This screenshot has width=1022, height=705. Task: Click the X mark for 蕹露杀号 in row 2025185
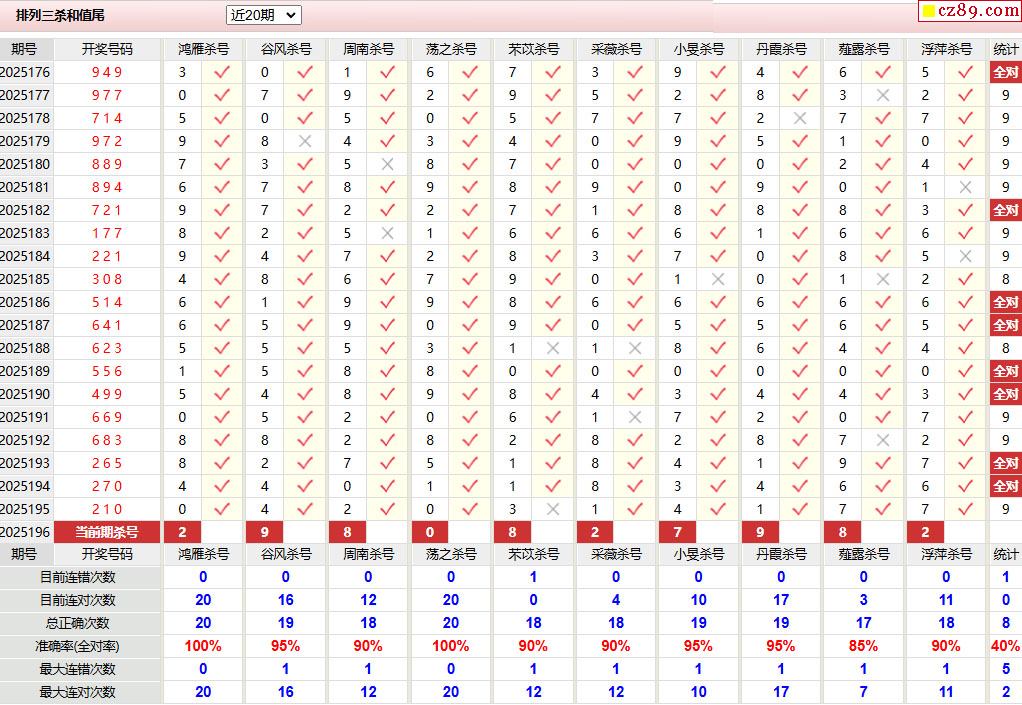883,280
